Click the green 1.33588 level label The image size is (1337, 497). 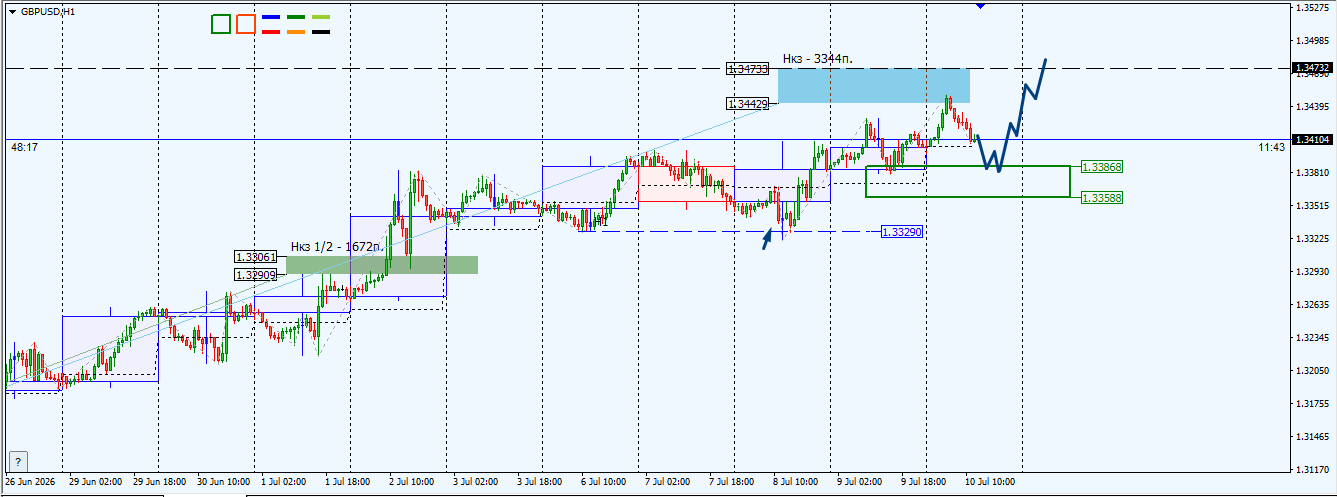tap(1102, 198)
